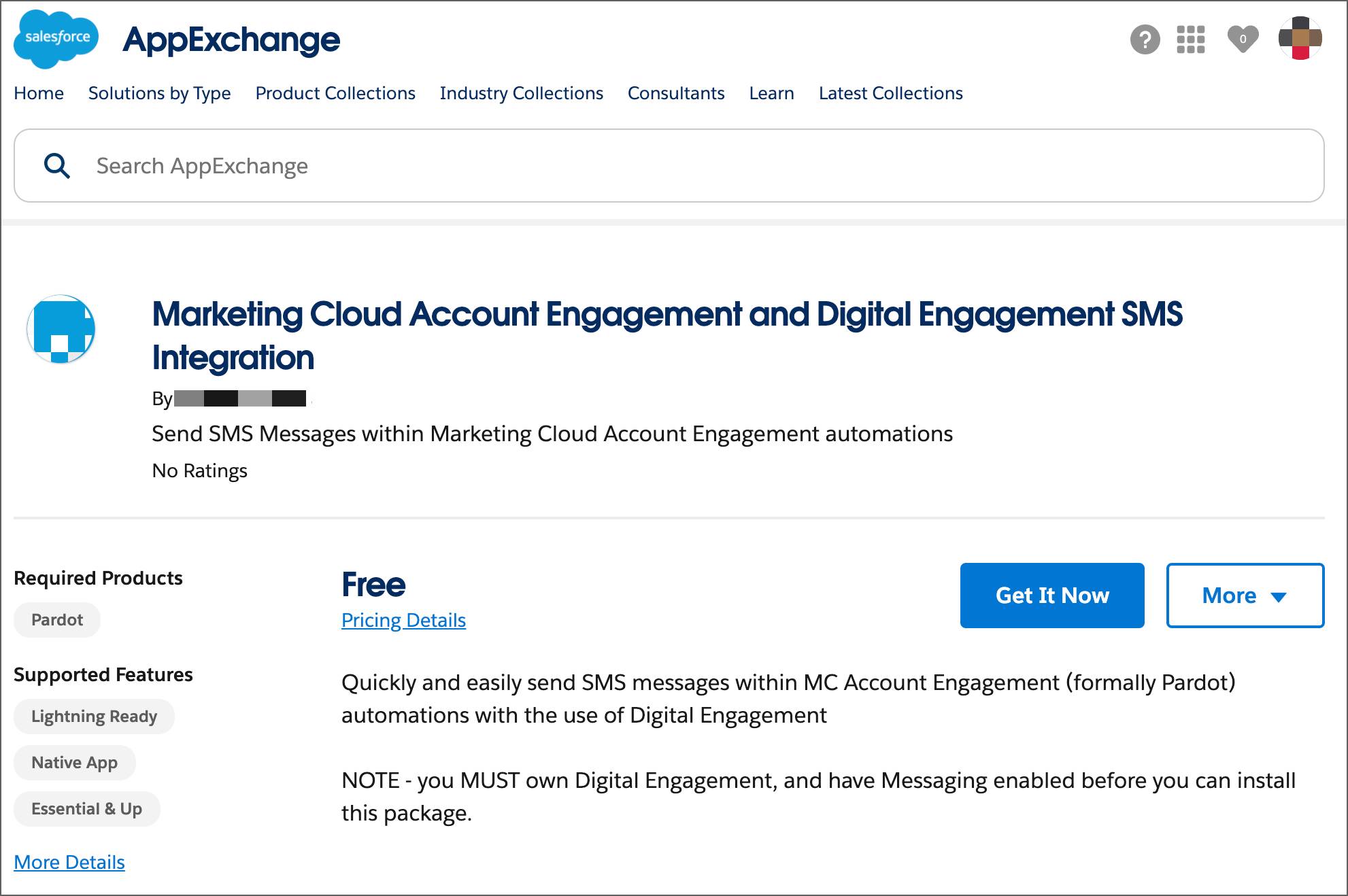
Task: Click the grid apps icon
Action: coord(1191,39)
